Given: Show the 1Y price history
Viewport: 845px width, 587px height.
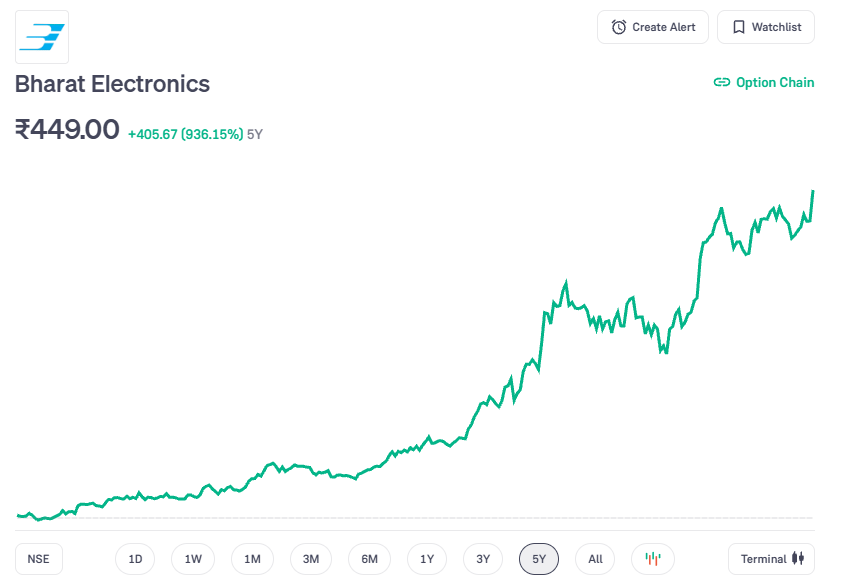Looking at the screenshot, I should (x=427, y=559).
